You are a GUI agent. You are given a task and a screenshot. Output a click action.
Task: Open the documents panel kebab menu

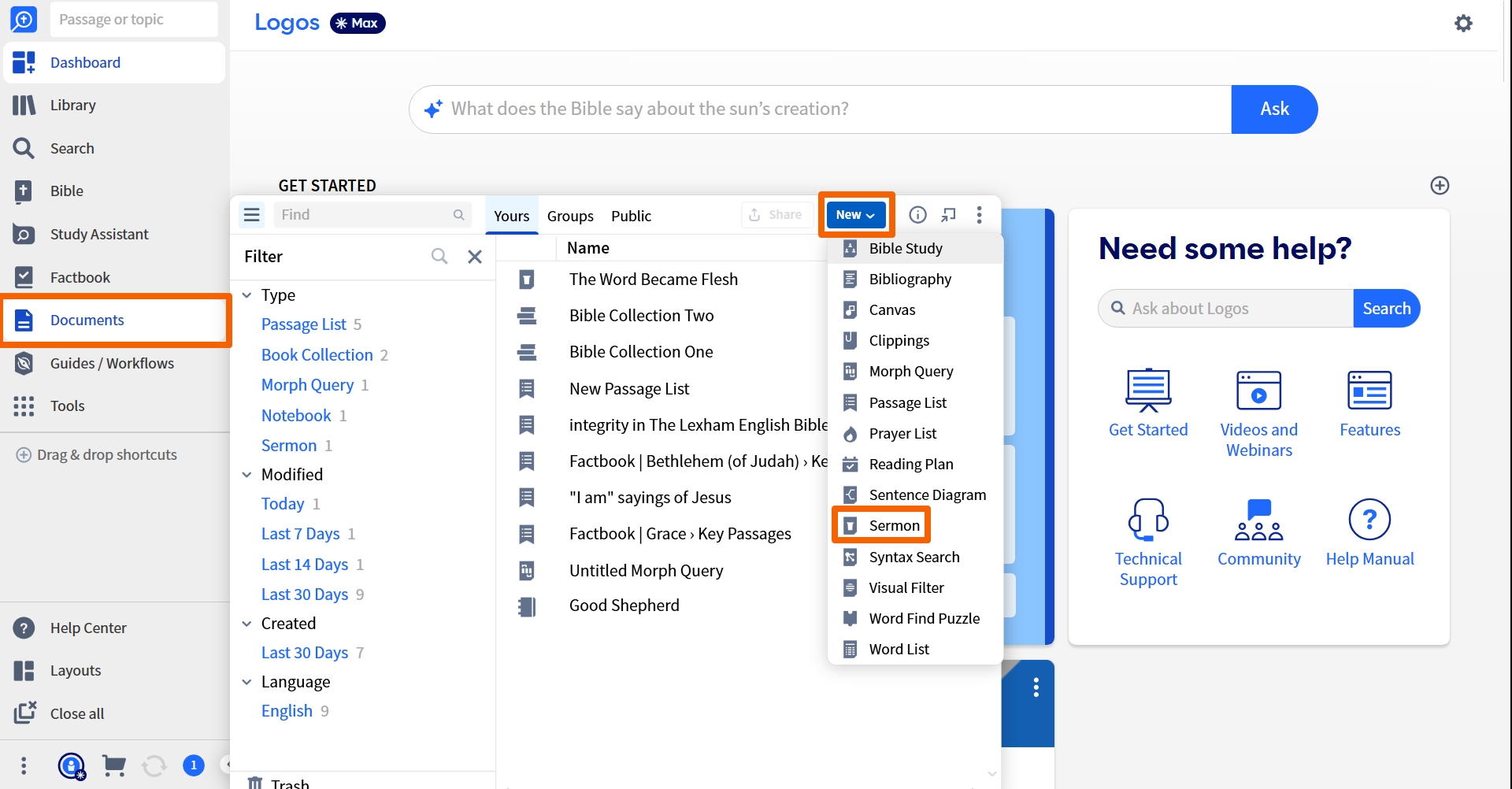[x=979, y=215]
